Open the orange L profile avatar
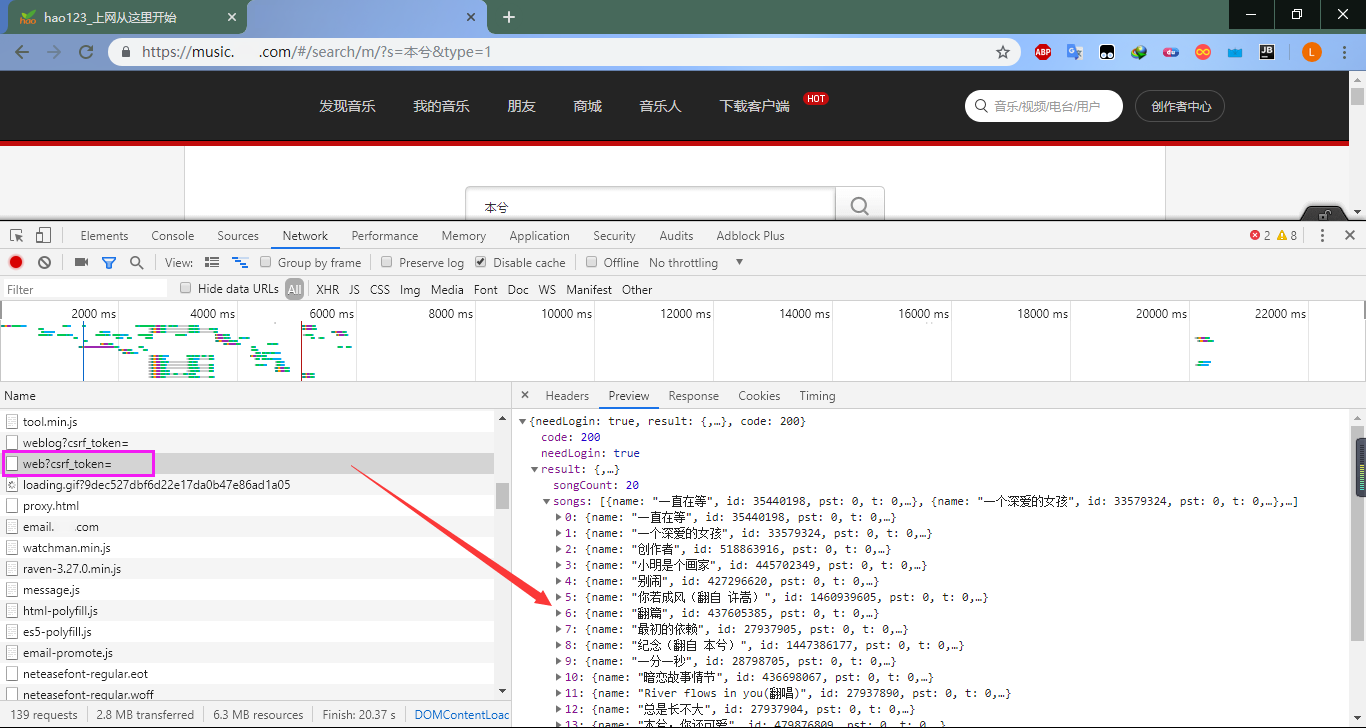The height and width of the screenshot is (728, 1366). (1312, 52)
